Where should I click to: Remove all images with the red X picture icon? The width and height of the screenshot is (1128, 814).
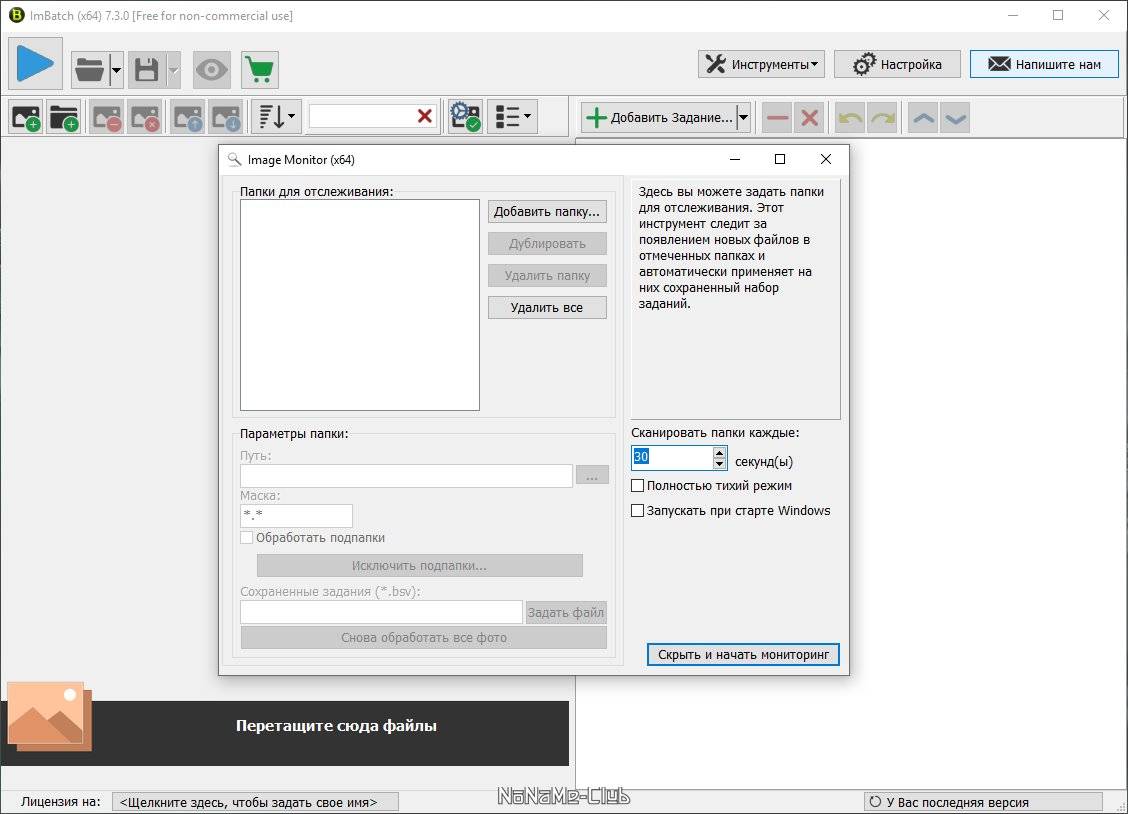point(145,116)
